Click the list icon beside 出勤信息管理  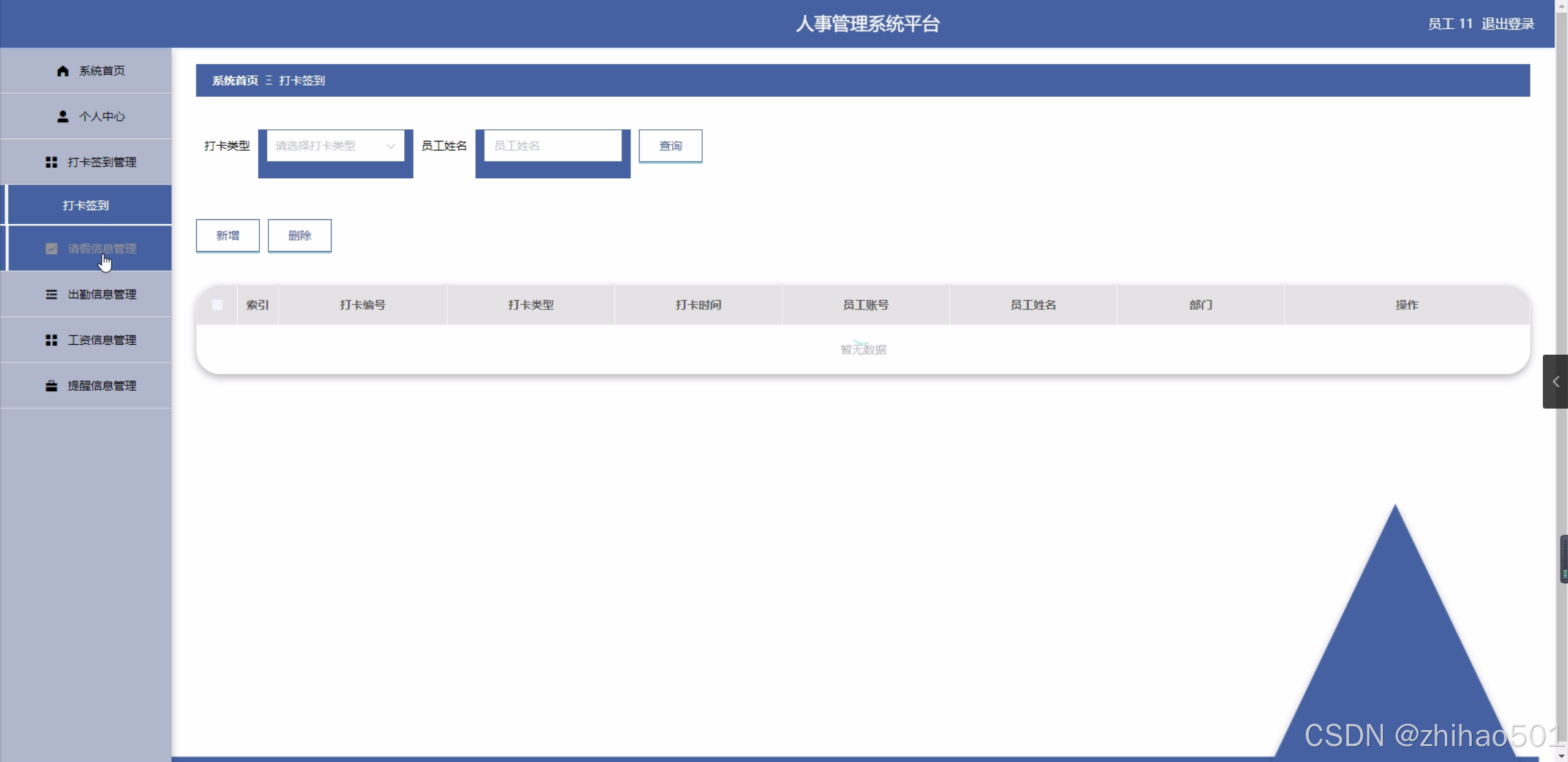tap(51, 295)
